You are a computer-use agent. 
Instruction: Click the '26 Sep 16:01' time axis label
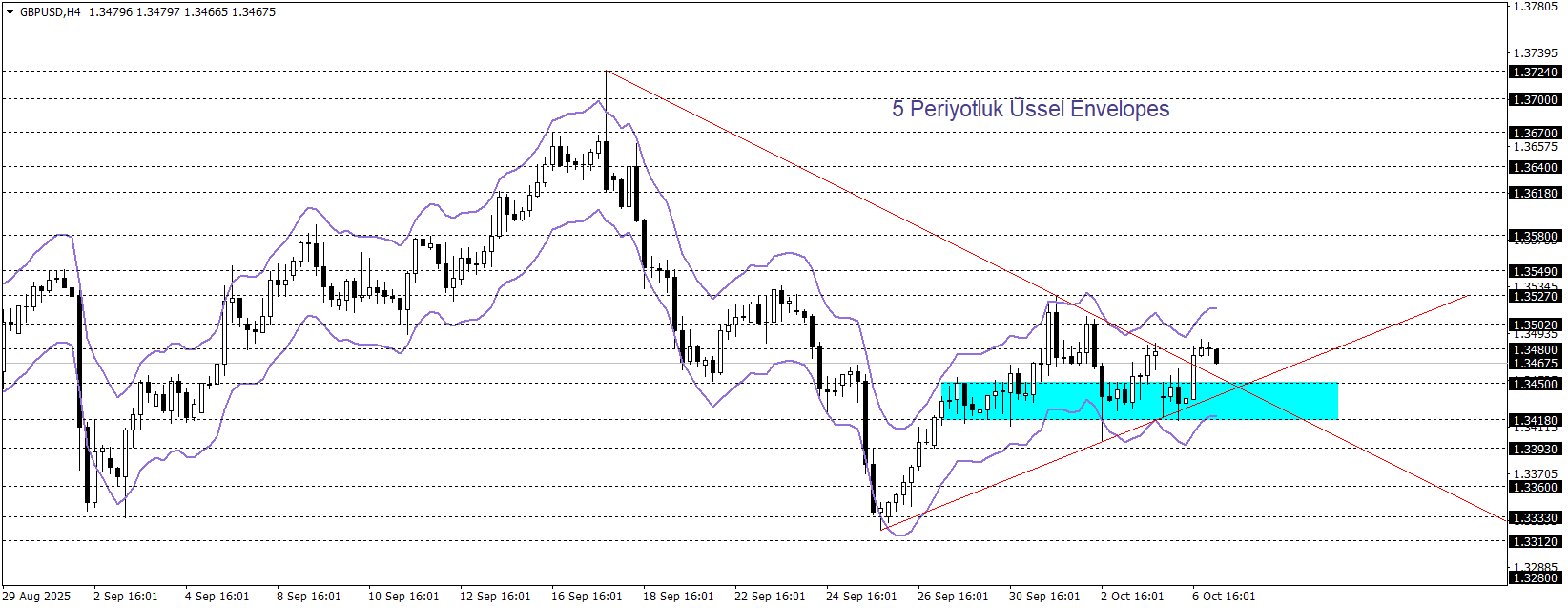pos(953,597)
